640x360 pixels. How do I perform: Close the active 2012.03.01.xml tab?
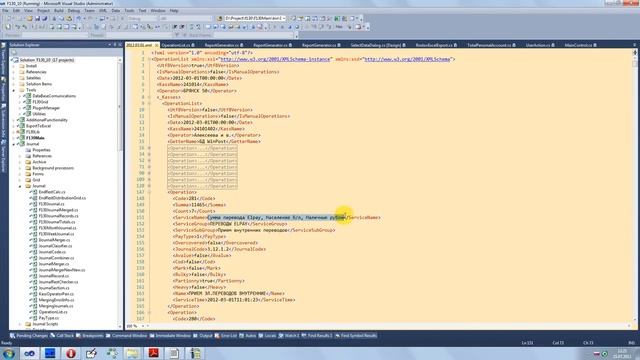point(156,45)
